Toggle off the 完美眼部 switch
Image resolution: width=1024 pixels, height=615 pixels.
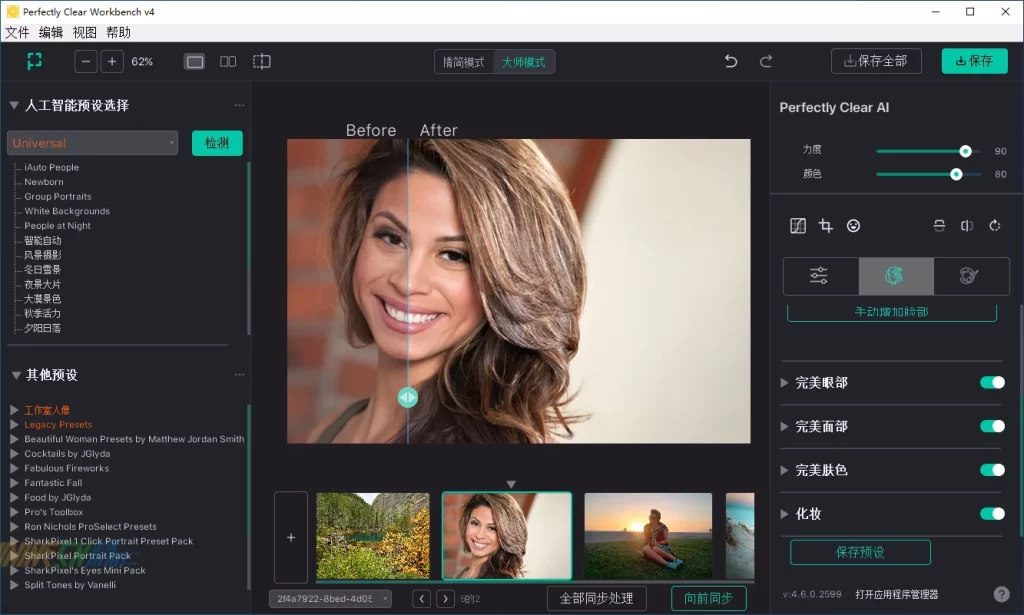[x=992, y=382]
